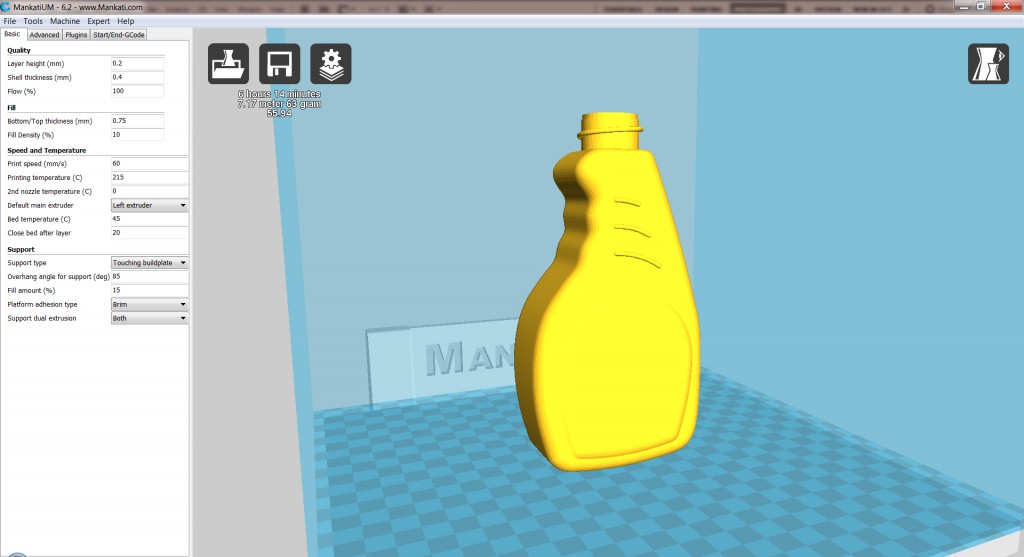
Task: Open the Expert menu
Action: point(98,21)
